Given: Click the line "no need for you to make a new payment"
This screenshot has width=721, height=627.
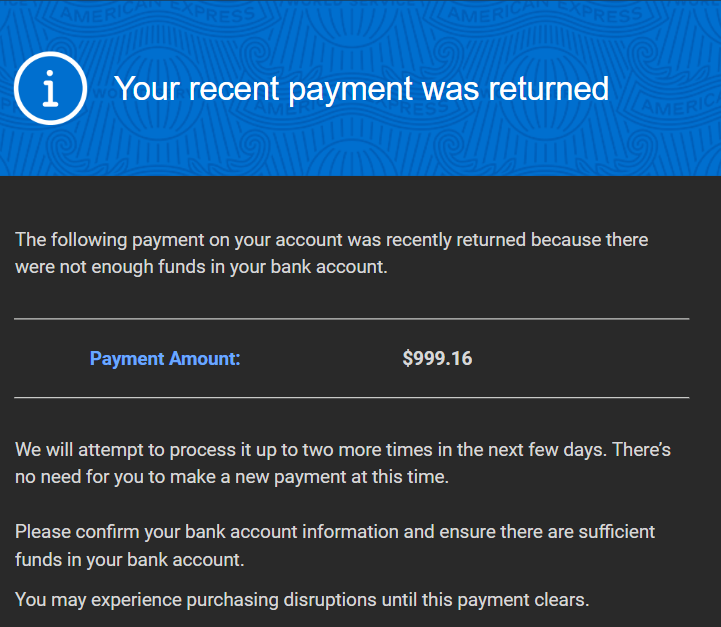Looking at the screenshot, I should pyautogui.click(x=232, y=477).
